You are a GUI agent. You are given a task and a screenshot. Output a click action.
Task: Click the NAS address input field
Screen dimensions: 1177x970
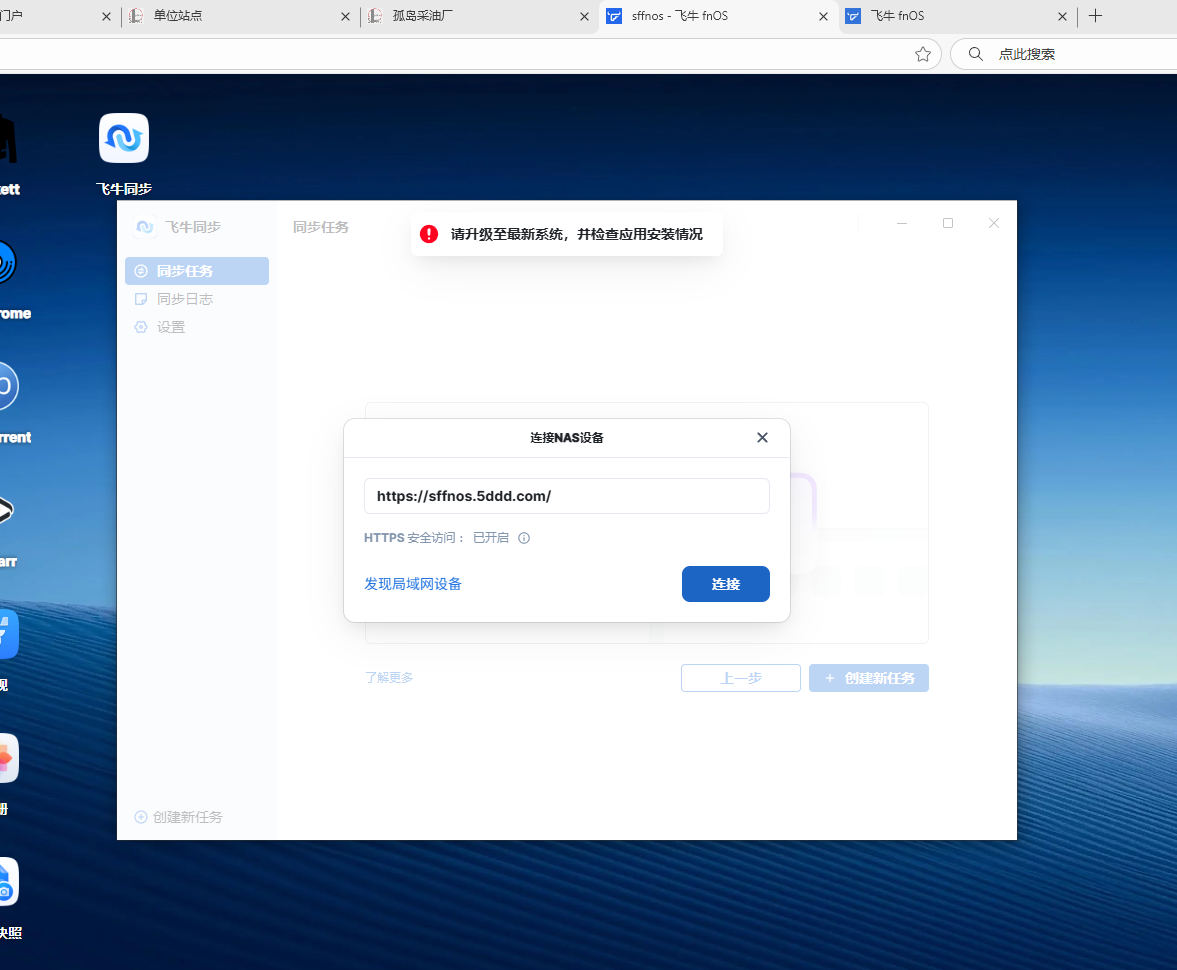(566, 496)
